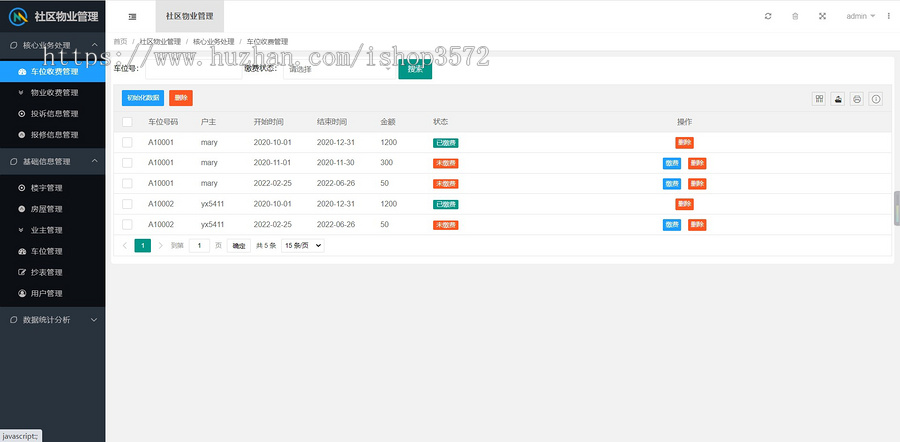Screen dimensions: 900x442
Task: Toggle the select-all checkbox in table header
Action: pos(127,122)
